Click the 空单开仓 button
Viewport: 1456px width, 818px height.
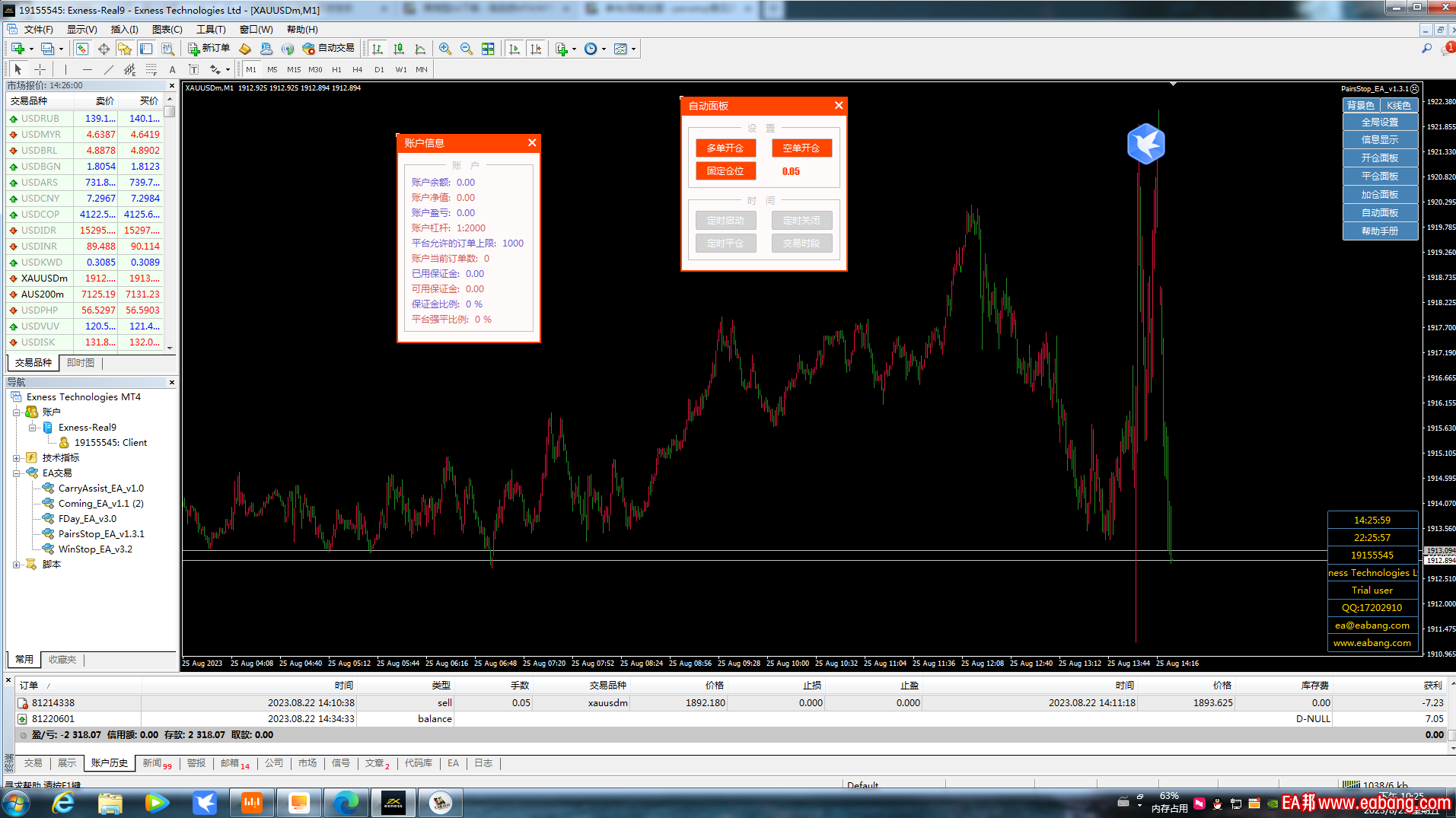[x=801, y=148]
